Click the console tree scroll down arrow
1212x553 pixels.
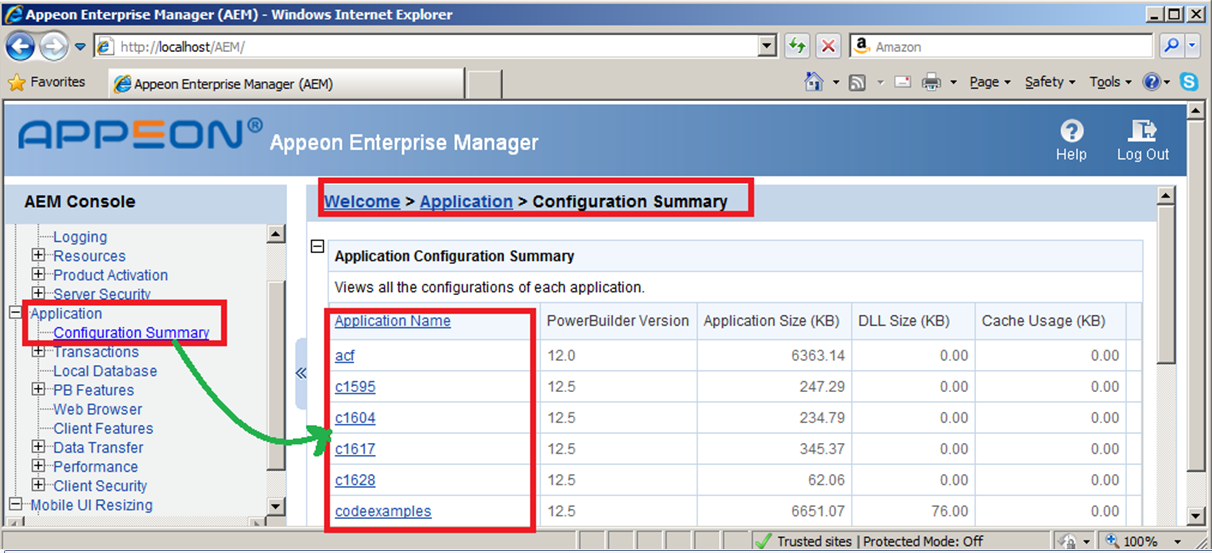coord(276,508)
